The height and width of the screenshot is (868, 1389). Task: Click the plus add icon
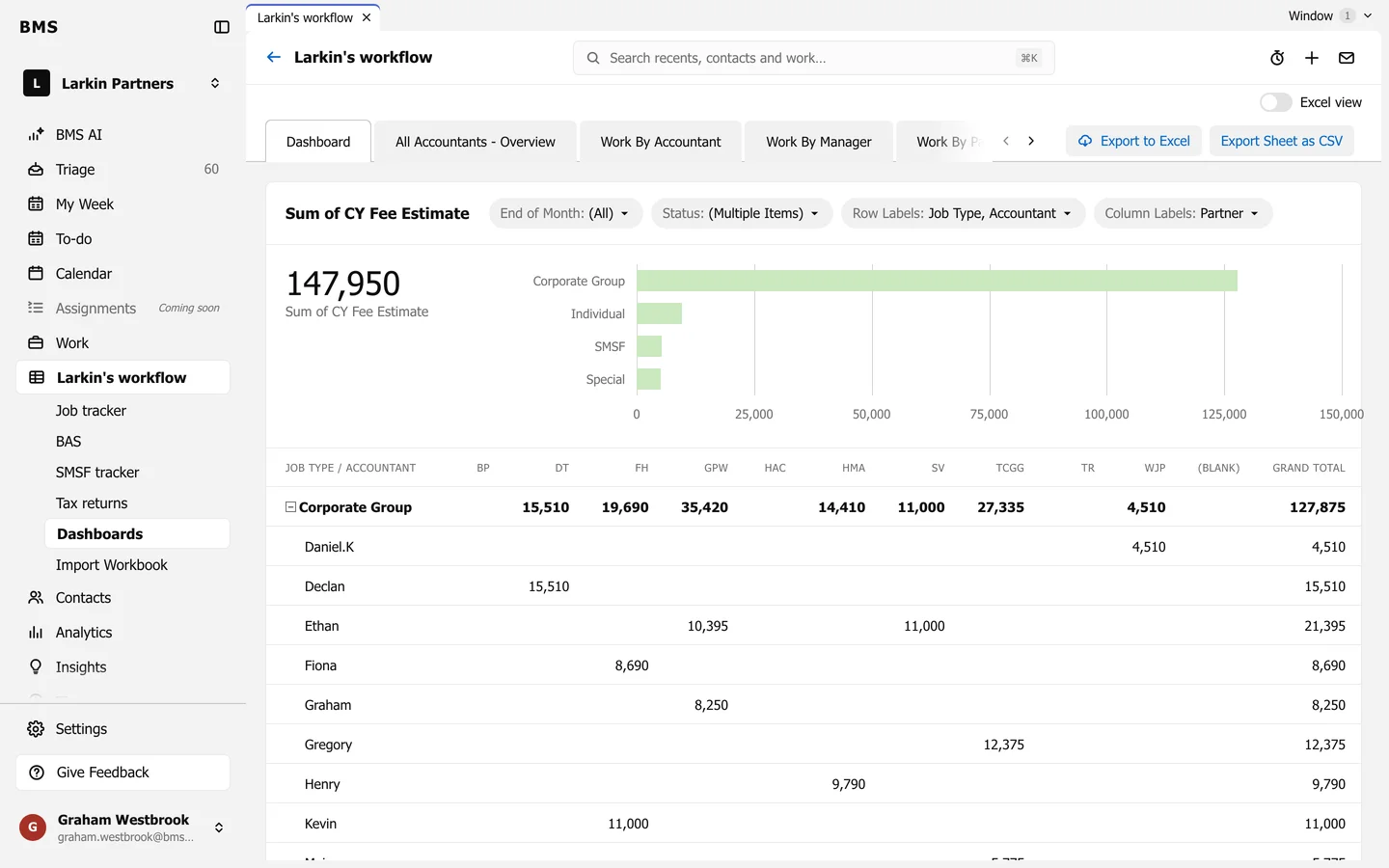(x=1312, y=58)
